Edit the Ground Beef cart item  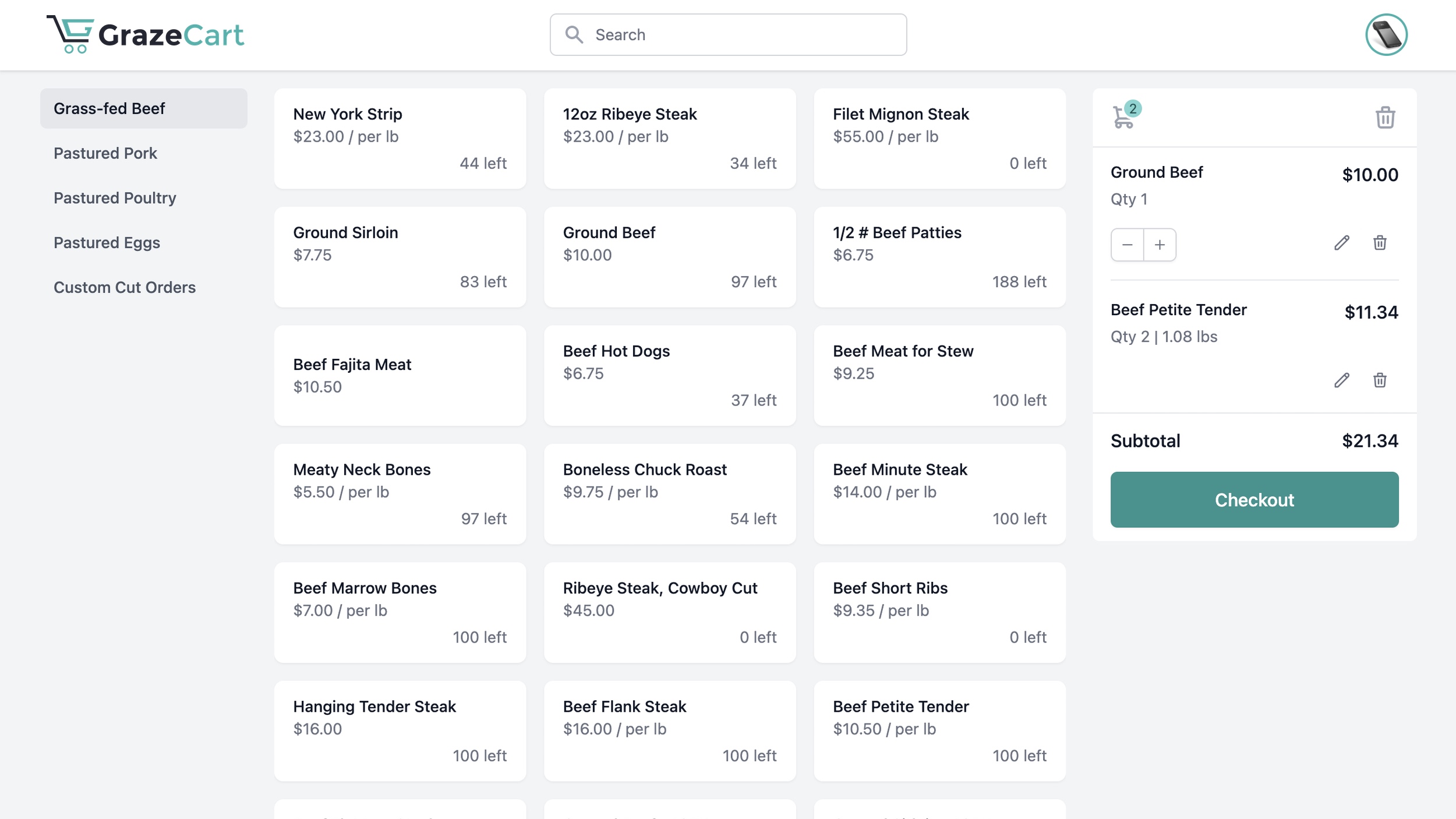click(x=1342, y=243)
